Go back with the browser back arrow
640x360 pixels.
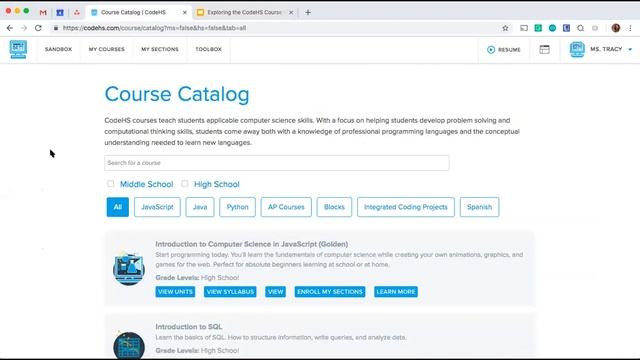click(10, 28)
